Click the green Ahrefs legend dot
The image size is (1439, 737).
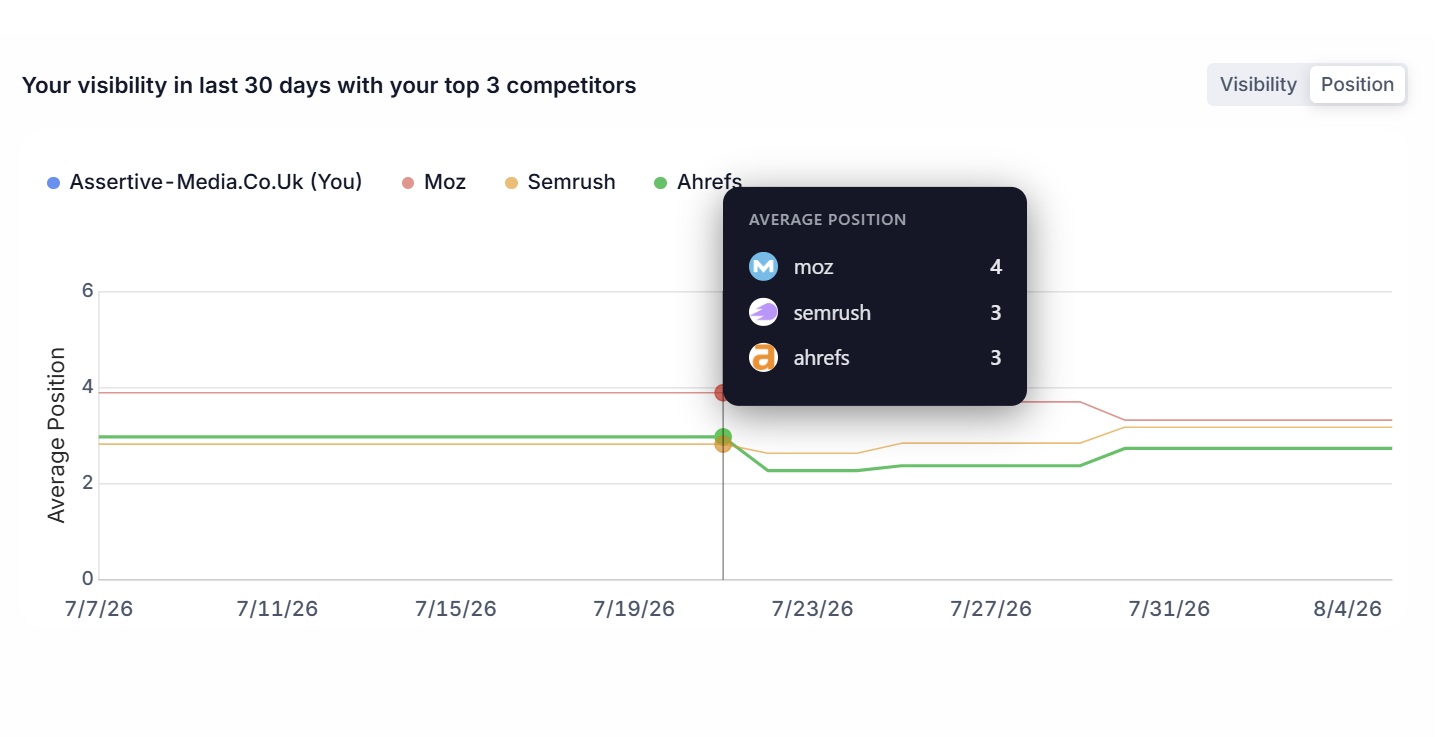660,183
